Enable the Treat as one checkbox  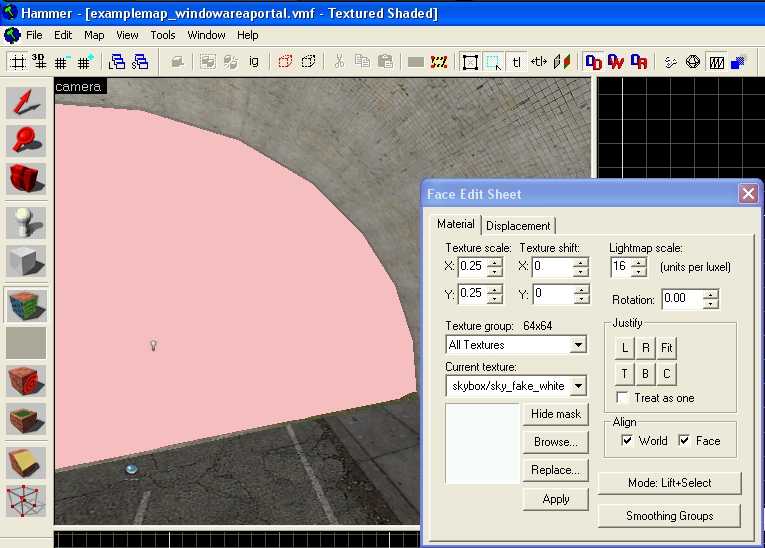click(623, 398)
